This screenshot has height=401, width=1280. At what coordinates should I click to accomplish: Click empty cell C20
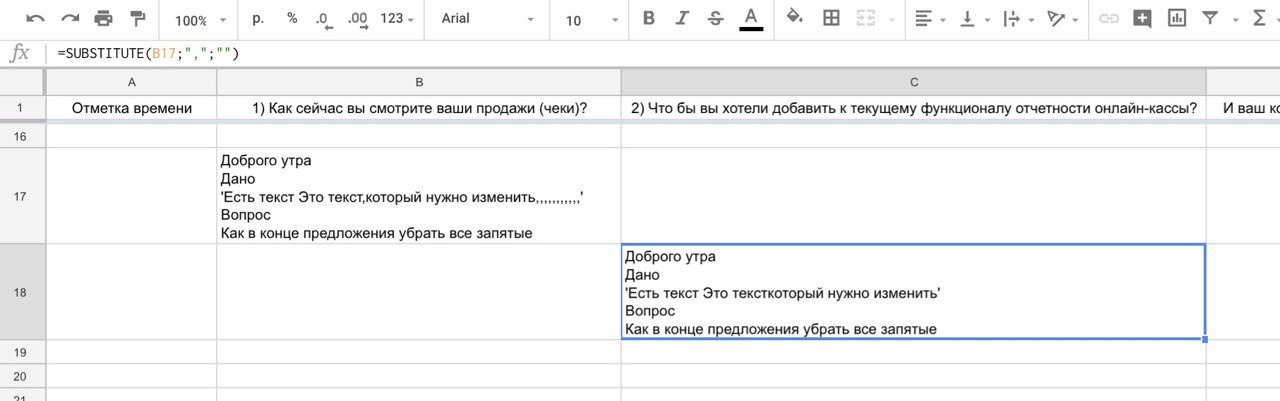[914, 376]
